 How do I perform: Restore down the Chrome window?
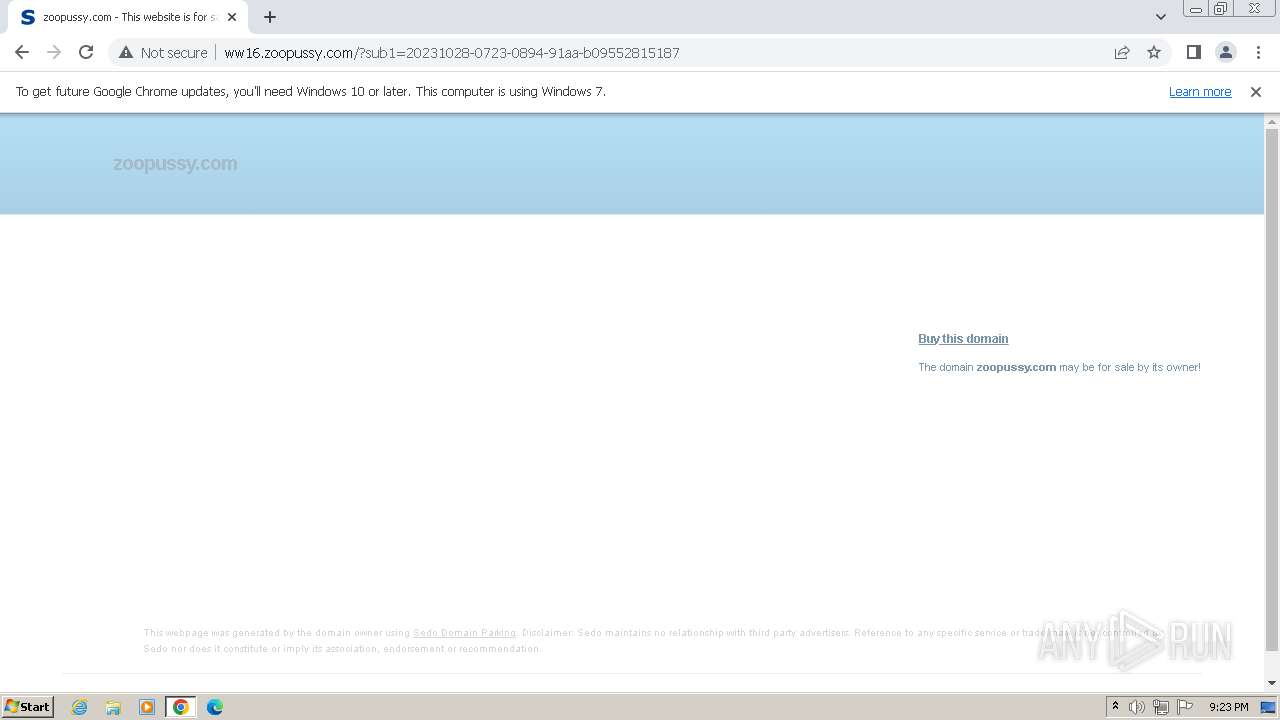[x=1221, y=9]
